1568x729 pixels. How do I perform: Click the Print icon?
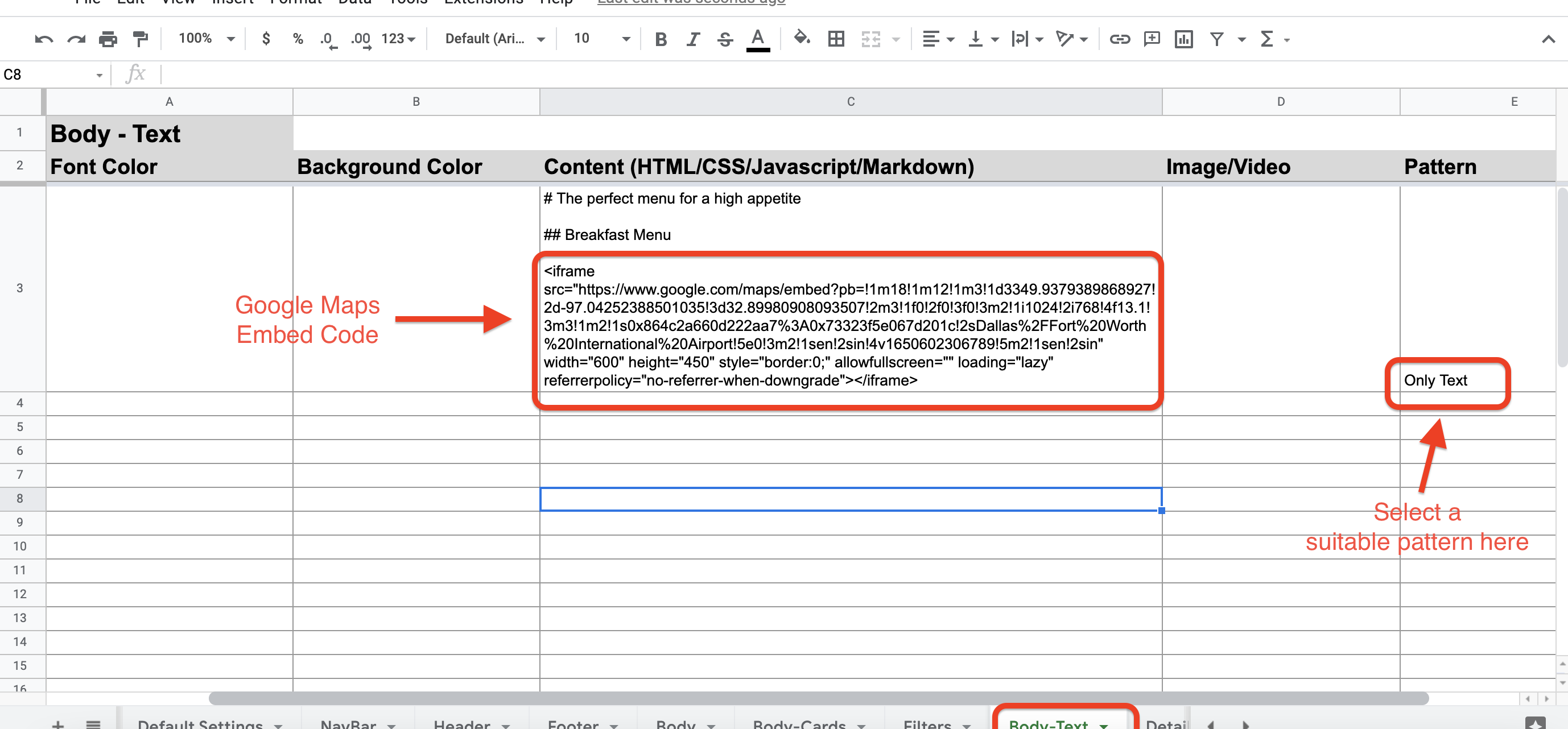pos(108,40)
